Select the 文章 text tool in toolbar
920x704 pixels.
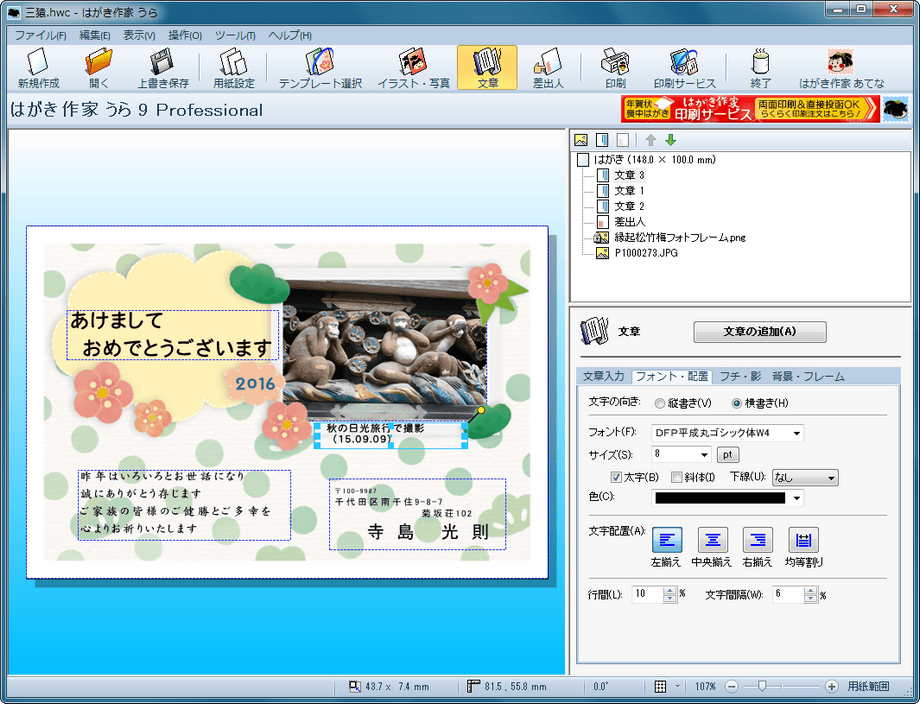tap(487, 67)
